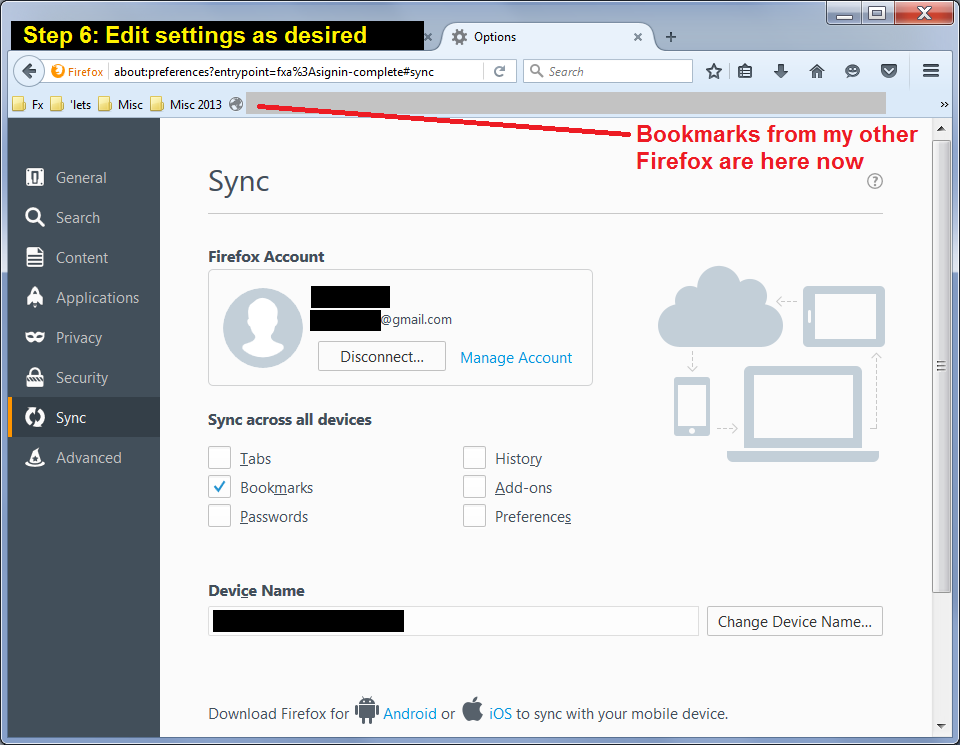Open the help question mark icon
960x745 pixels.
coord(874,181)
